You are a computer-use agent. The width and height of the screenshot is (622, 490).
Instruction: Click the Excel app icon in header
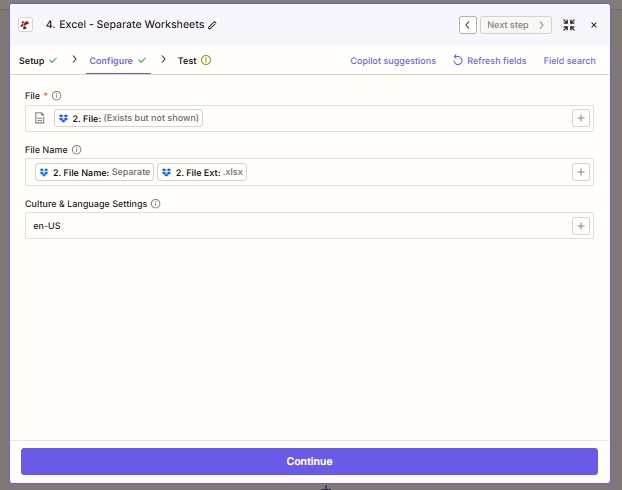(x=25, y=25)
